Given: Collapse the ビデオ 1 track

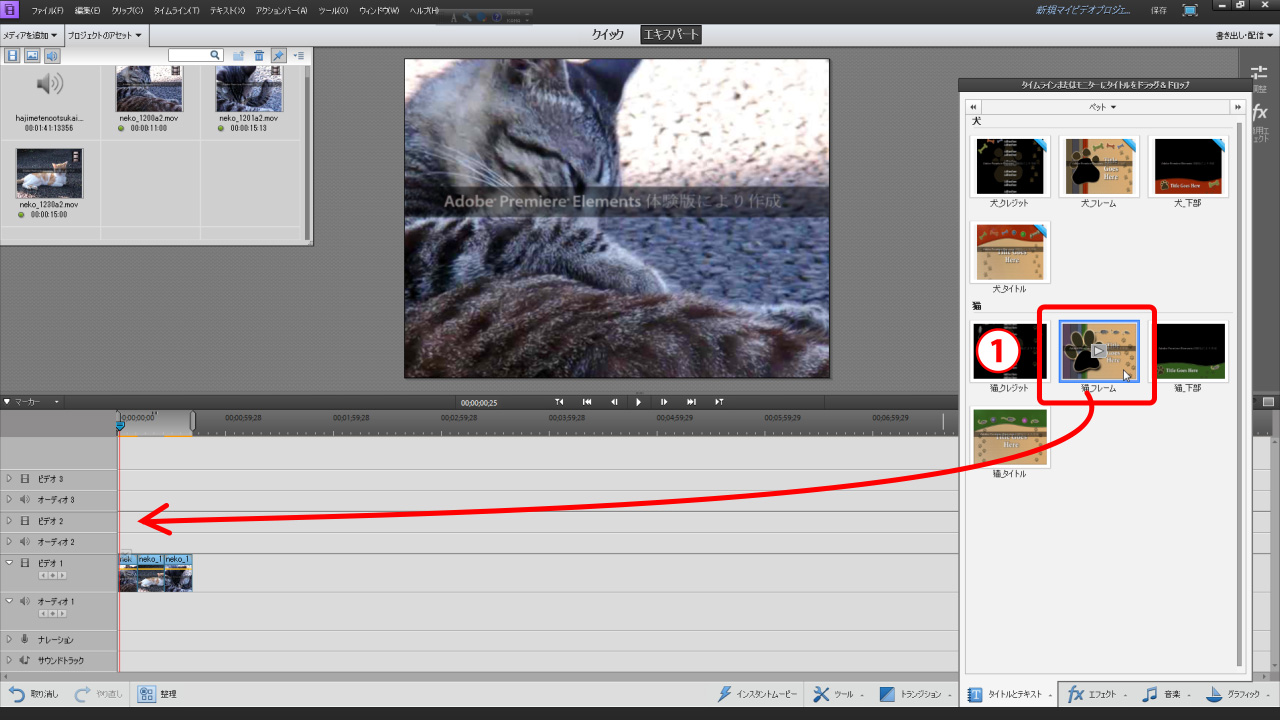Looking at the screenshot, I should pos(9,563).
